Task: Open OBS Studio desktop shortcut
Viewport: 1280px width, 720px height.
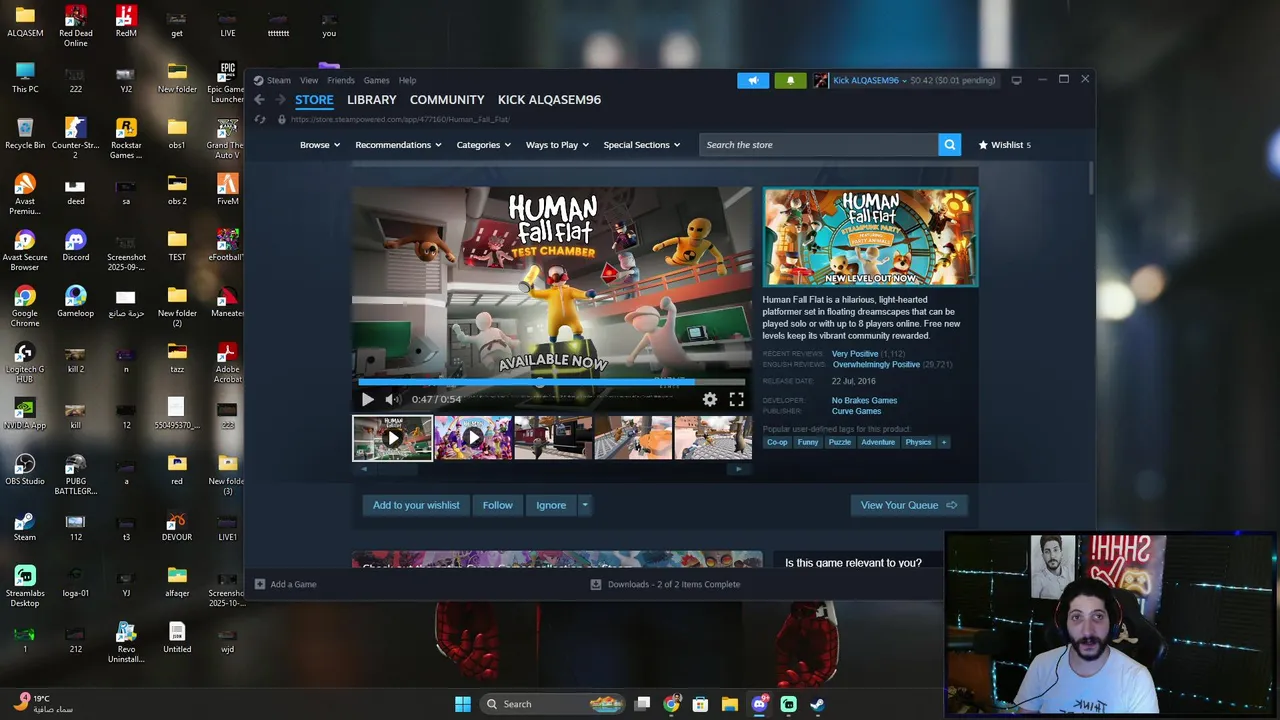Action: pos(25,470)
